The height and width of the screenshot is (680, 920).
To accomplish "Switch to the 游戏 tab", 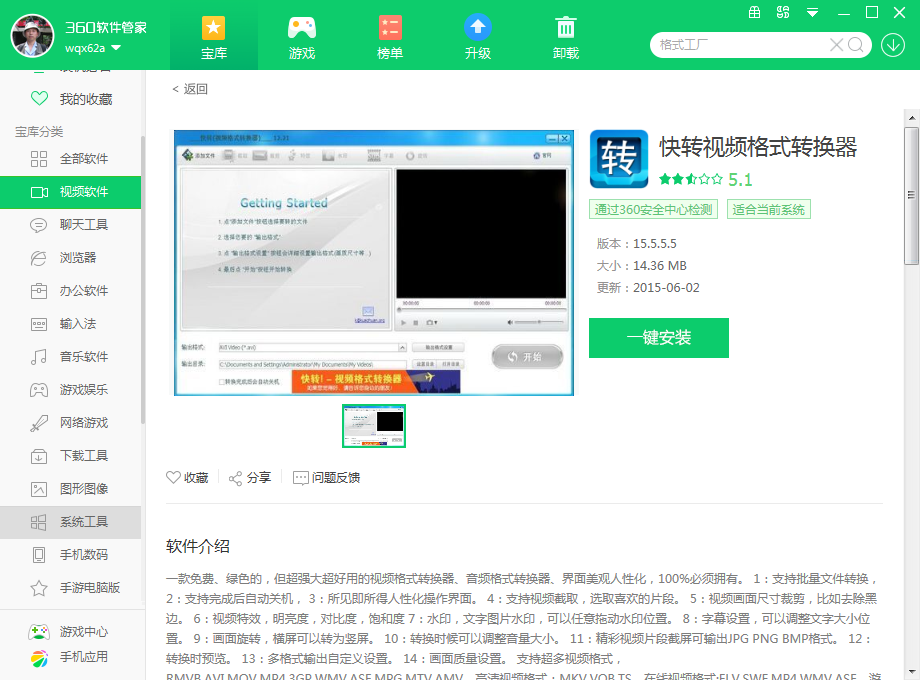I will 302,37.
